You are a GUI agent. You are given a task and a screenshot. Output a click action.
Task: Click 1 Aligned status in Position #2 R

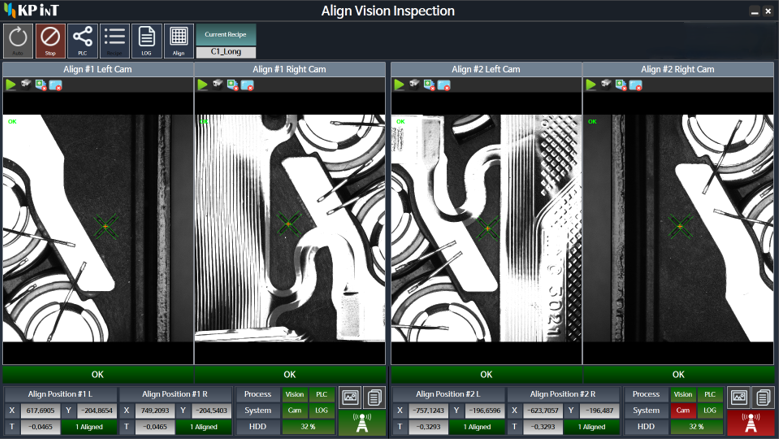tap(592, 427)
